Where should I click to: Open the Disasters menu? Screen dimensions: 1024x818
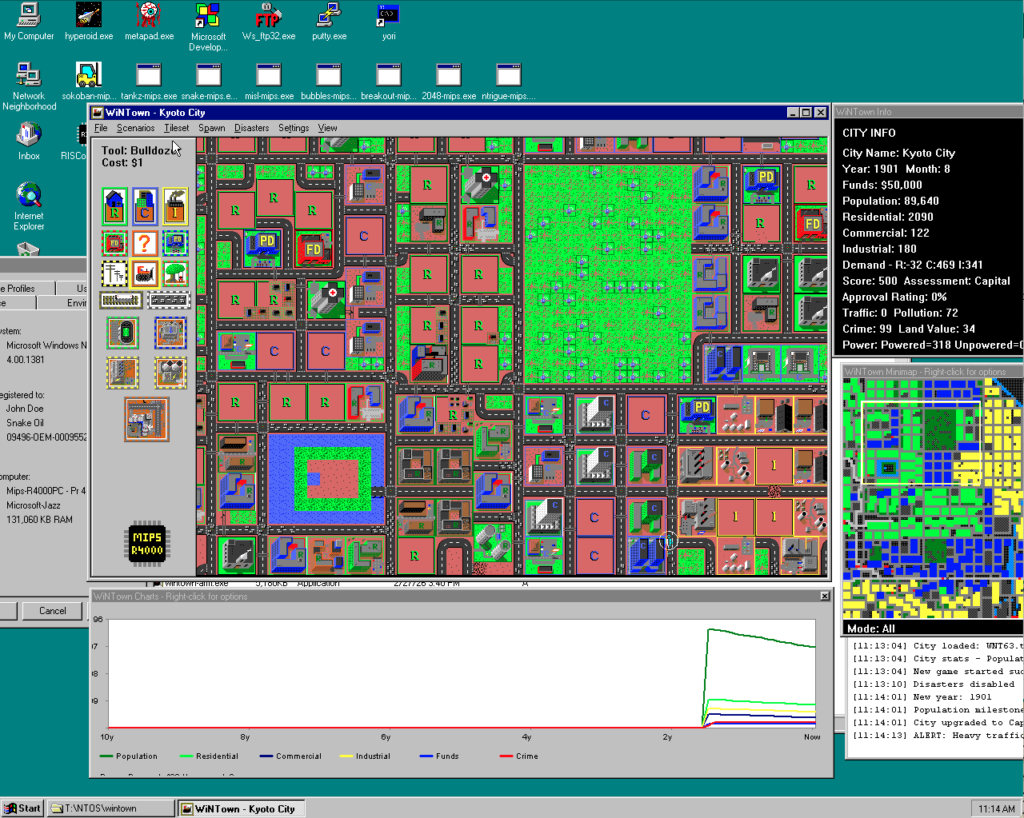point(251,128)
